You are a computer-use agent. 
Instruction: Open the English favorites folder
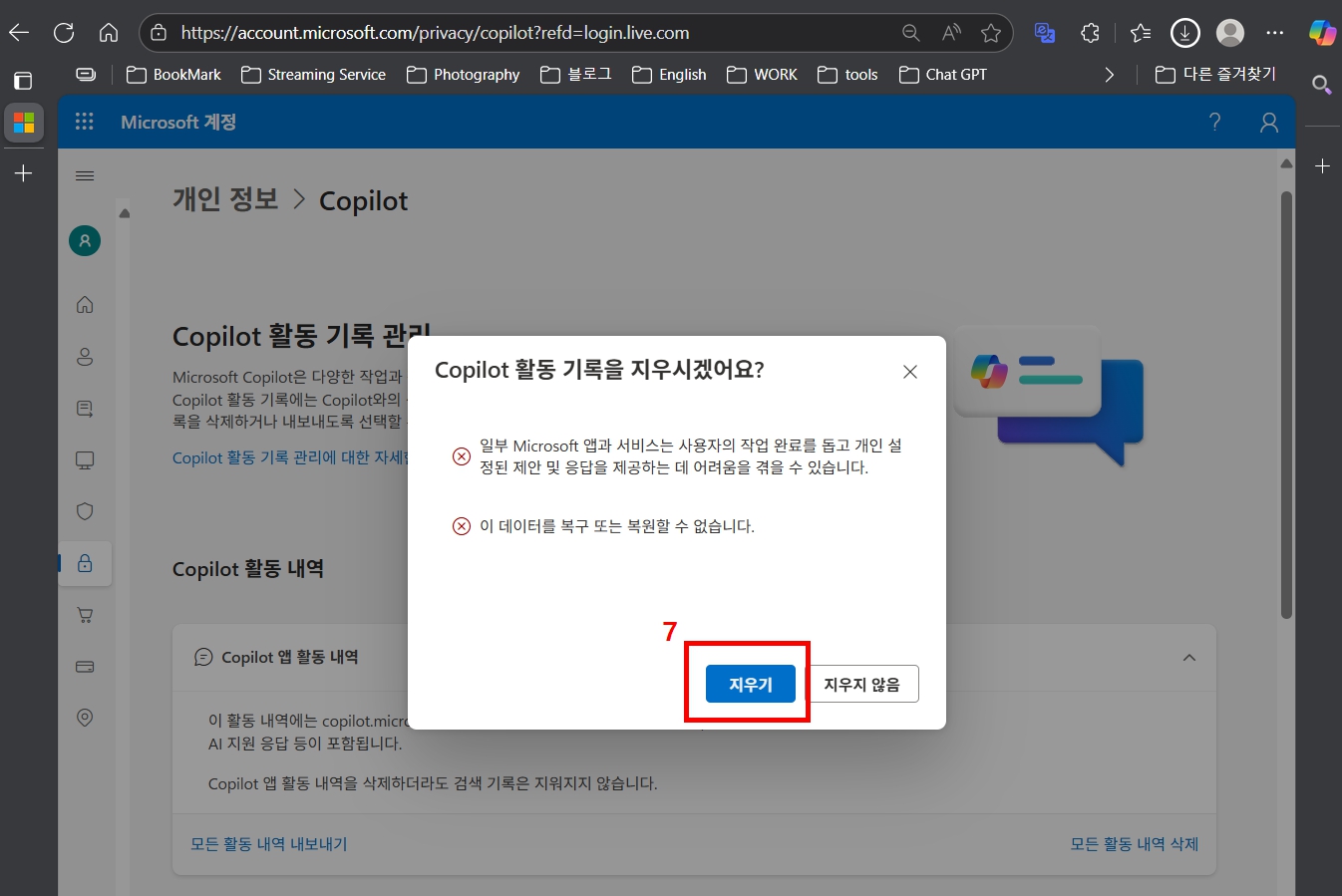point(669,75)
